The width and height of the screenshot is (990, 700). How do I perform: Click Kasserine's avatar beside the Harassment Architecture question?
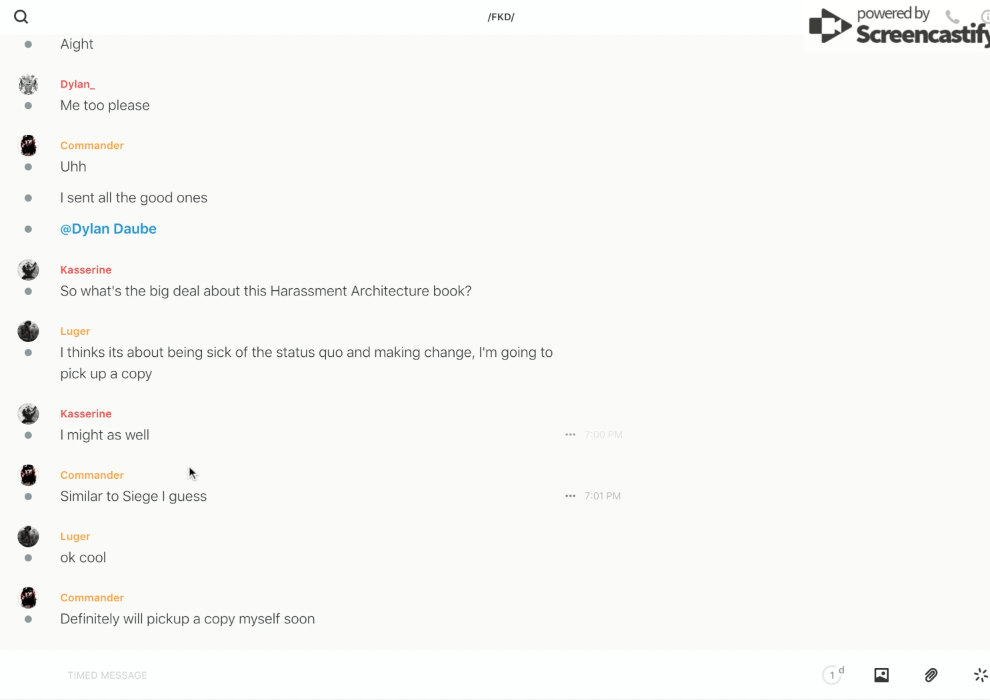[28, 270]
